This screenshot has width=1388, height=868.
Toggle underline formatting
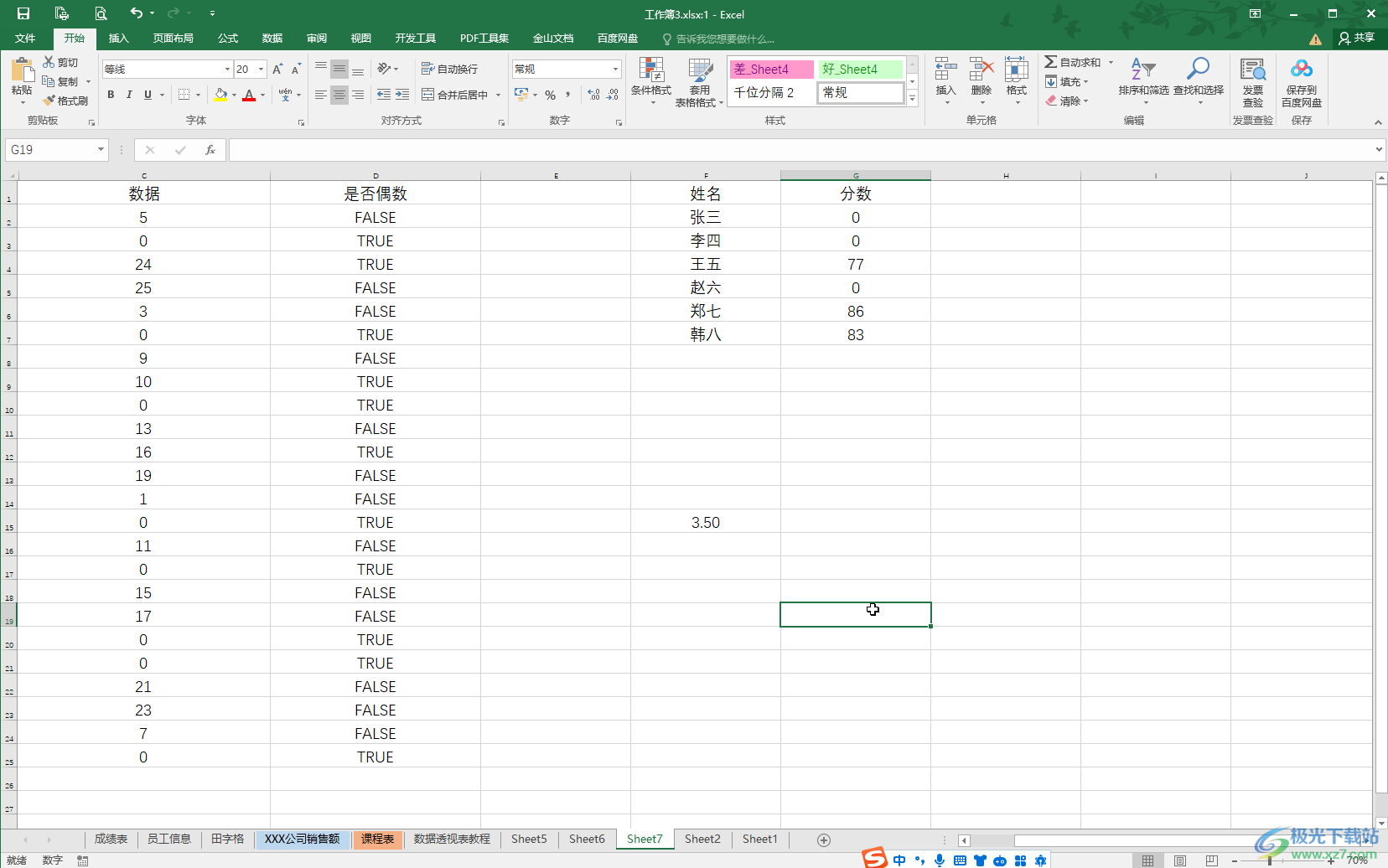(x=148, y=95)
